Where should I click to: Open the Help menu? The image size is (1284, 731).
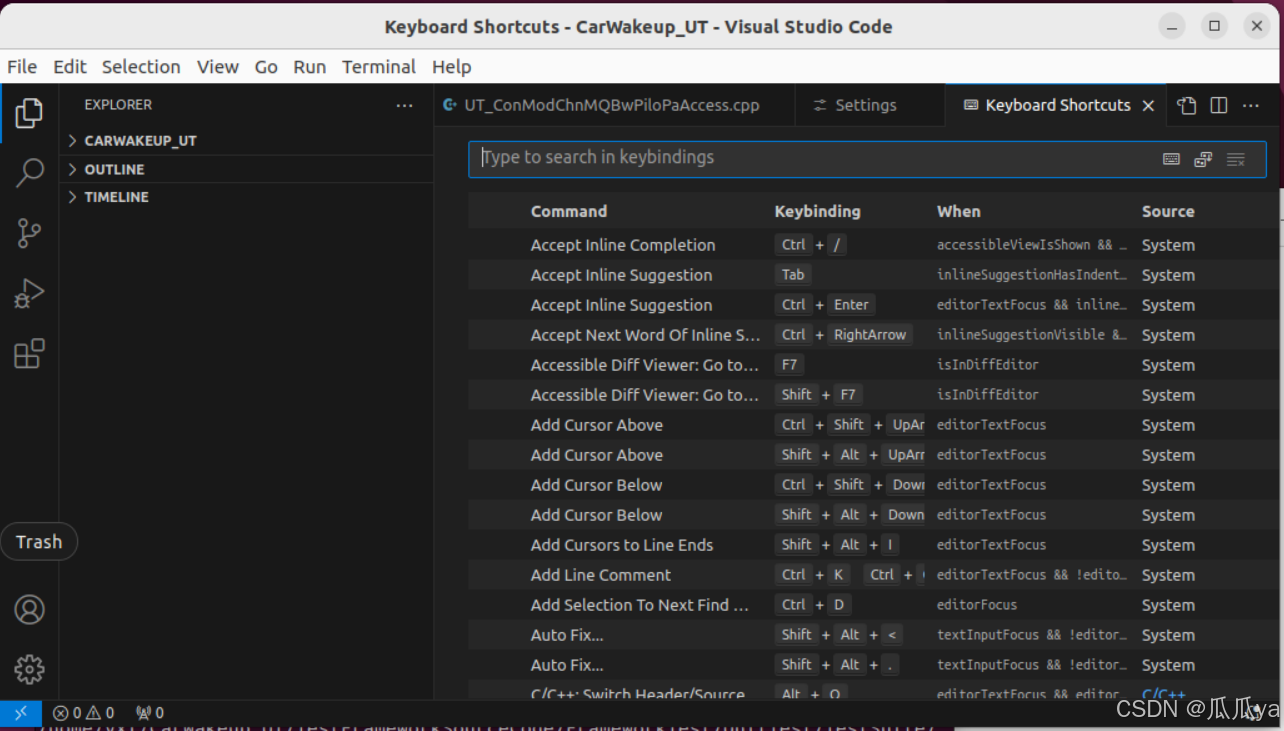point(452,67)
